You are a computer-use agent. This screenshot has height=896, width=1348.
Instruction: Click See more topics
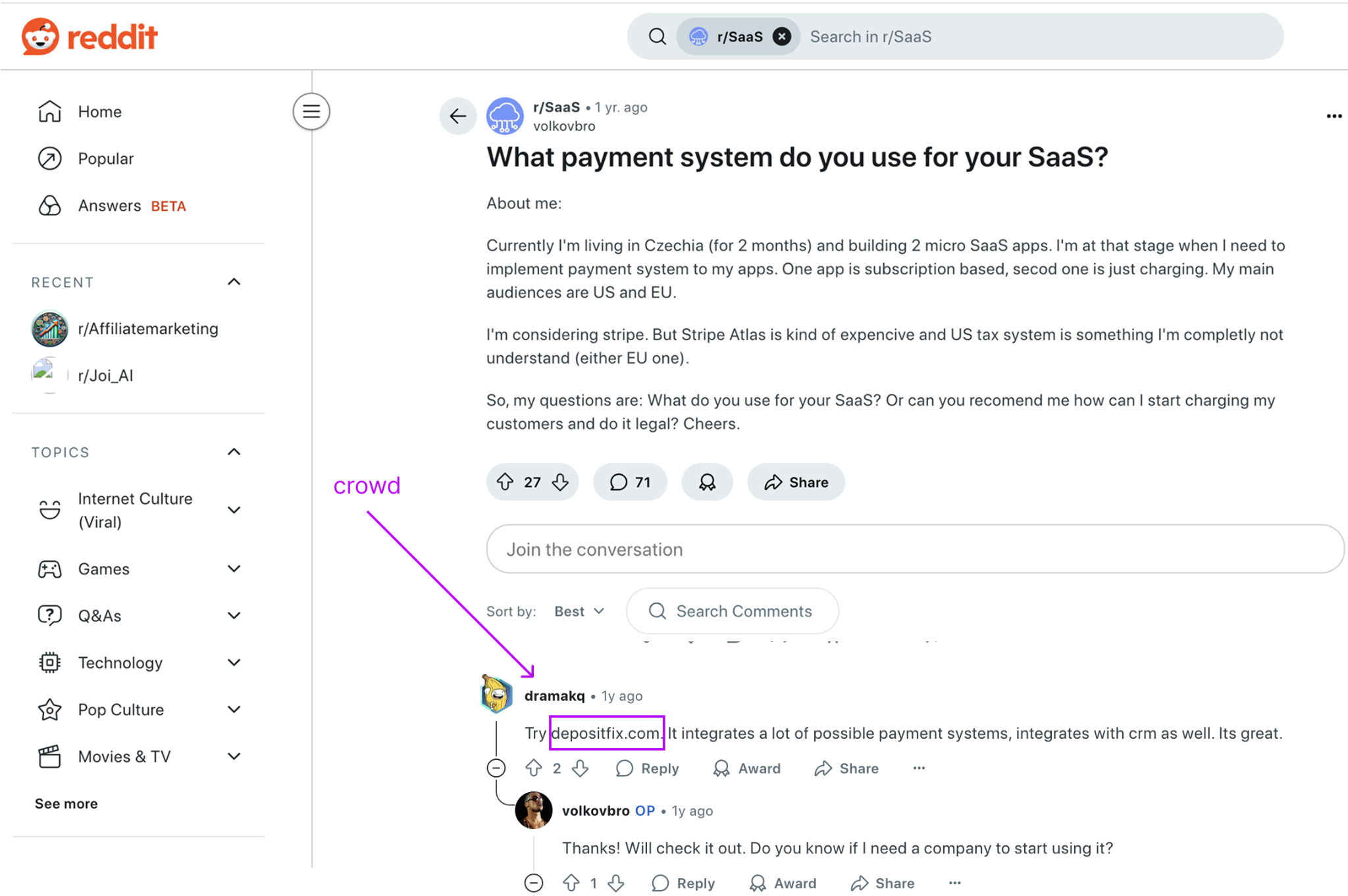tap(66, 804)
